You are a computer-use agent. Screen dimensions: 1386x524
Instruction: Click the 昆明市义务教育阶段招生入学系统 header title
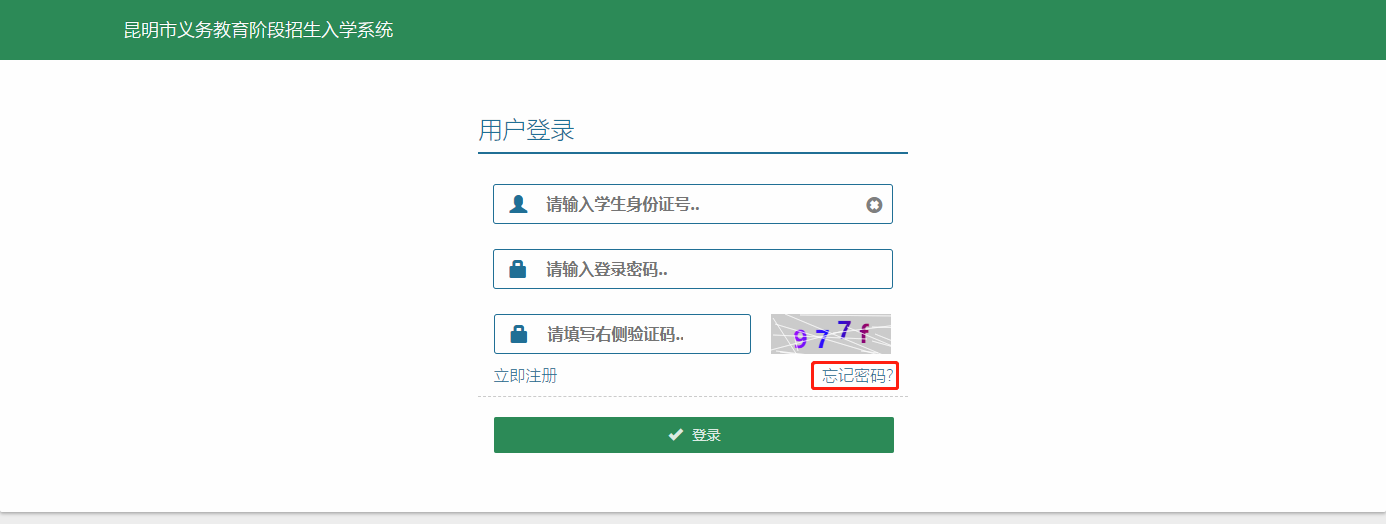click(258, 30)
